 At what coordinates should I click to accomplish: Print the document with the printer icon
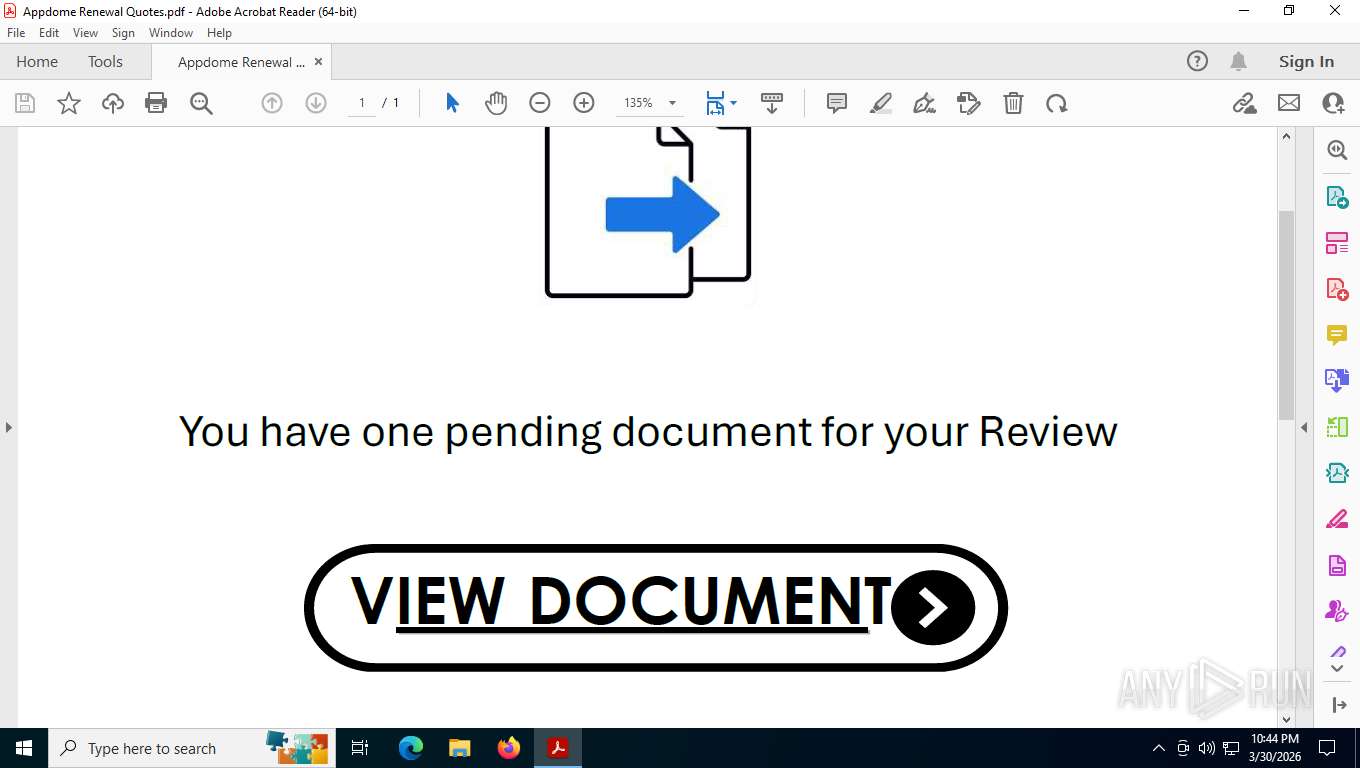coord(156,103)
